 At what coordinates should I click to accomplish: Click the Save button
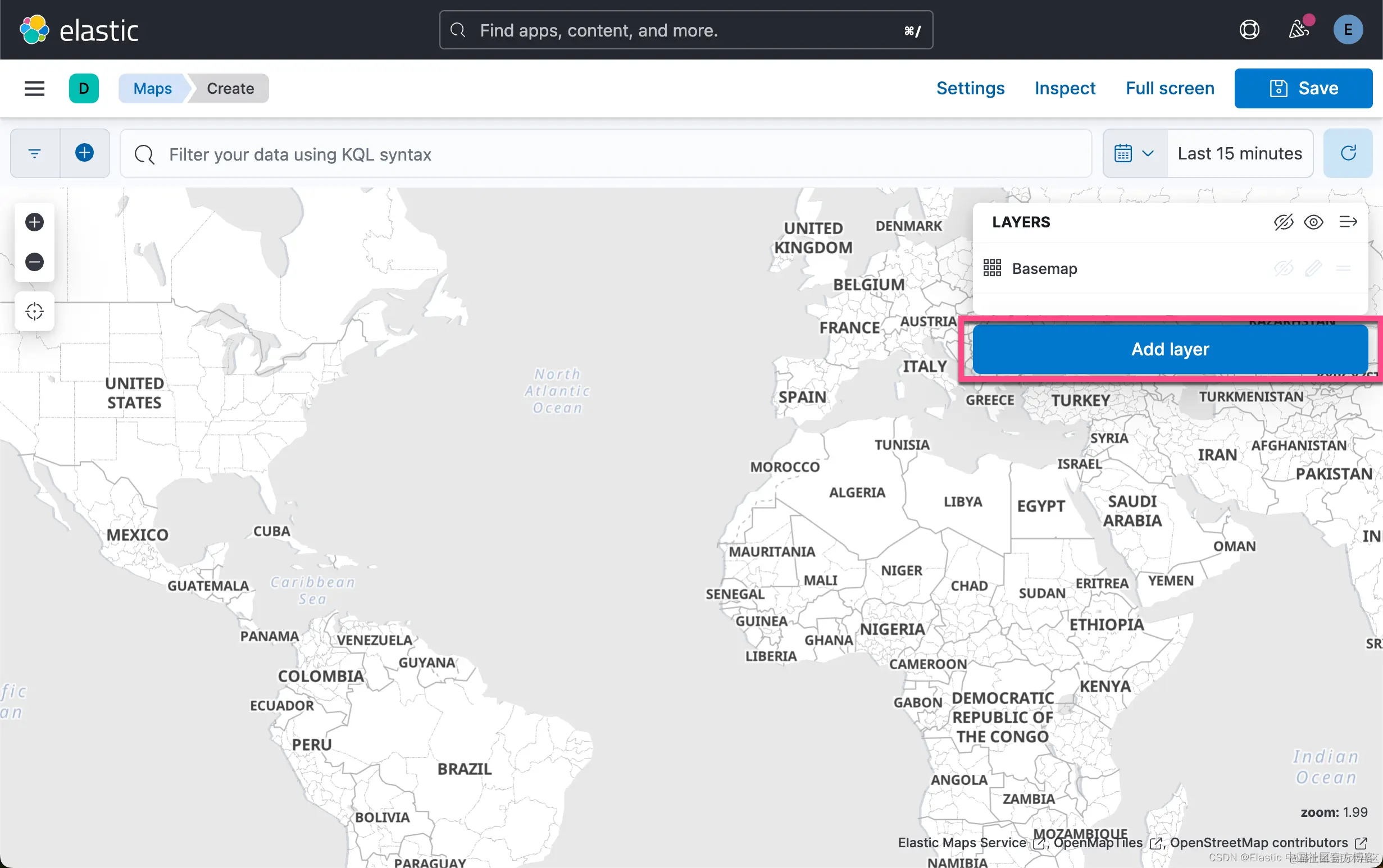pos(1303,88)
